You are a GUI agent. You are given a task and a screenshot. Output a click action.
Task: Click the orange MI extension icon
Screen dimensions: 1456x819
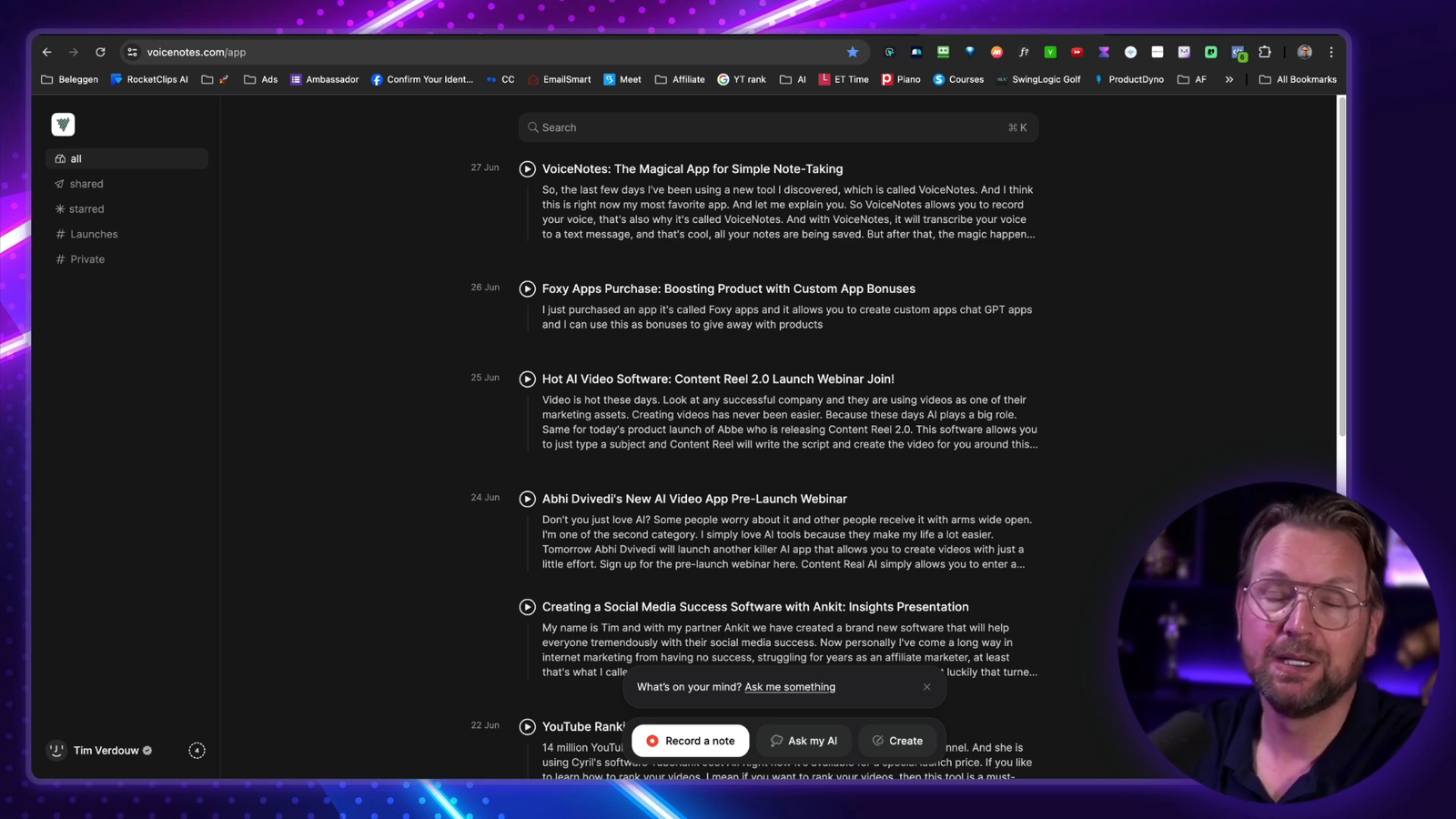coord(996,52)
